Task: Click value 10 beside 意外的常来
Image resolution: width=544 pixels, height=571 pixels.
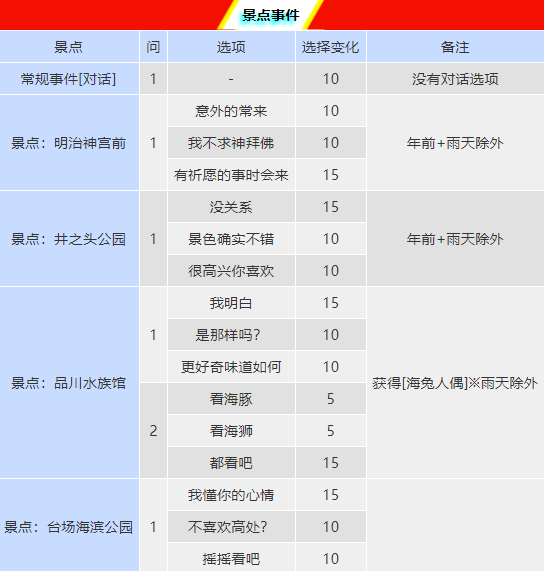Action: coord(331,111)
